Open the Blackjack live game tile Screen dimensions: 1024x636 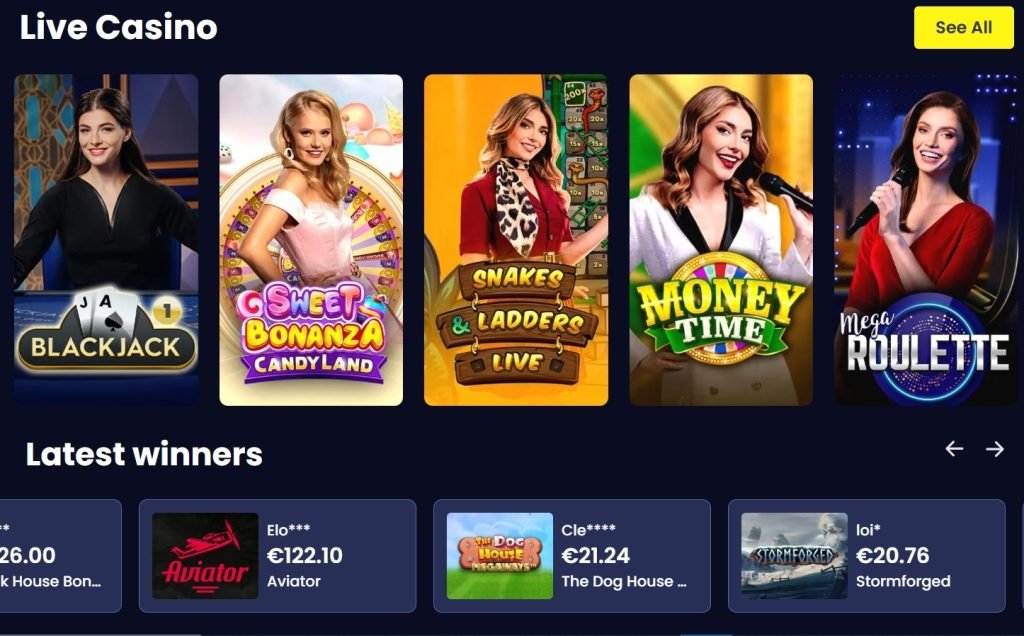[x=106, y=240]
